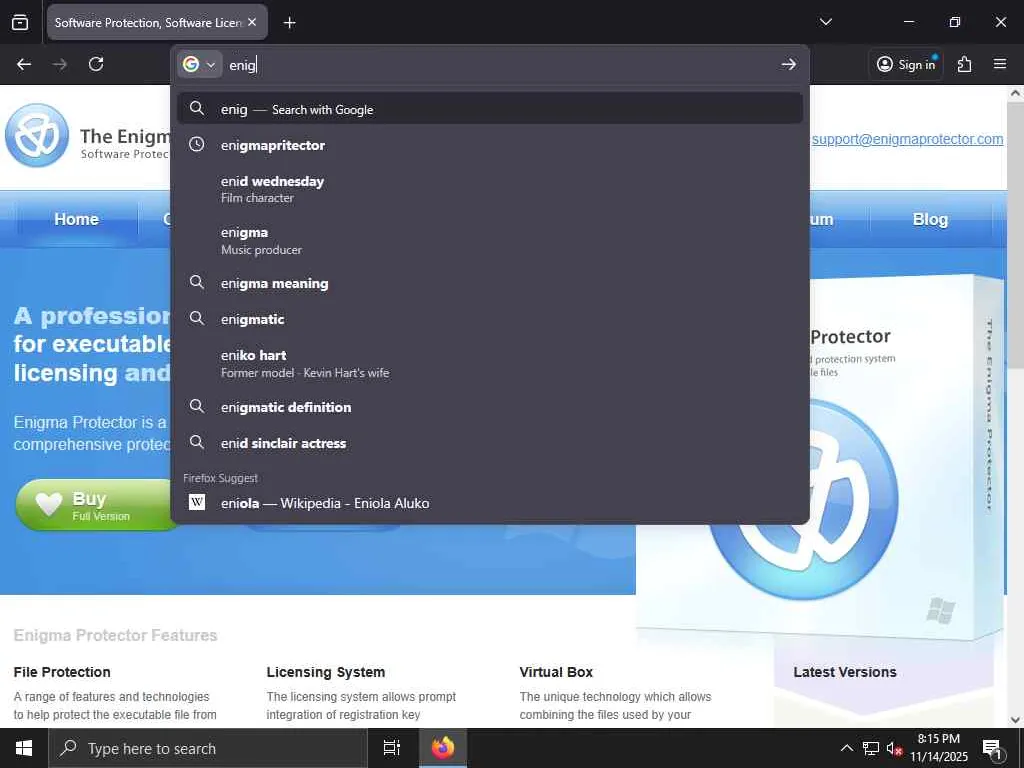Click the 'File Protection' heading
This screenshot has width=1024, height=768.
point(62,672)
